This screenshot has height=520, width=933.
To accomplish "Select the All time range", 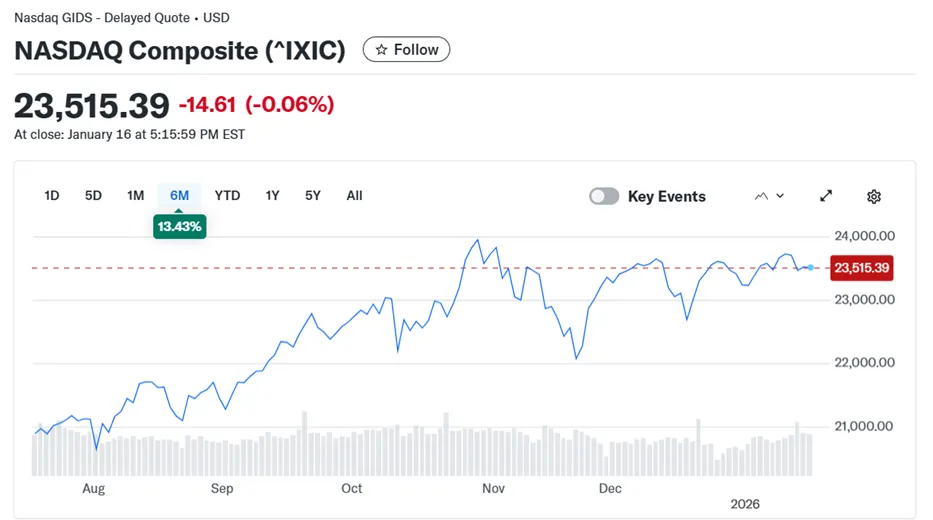I will [354, 196].
